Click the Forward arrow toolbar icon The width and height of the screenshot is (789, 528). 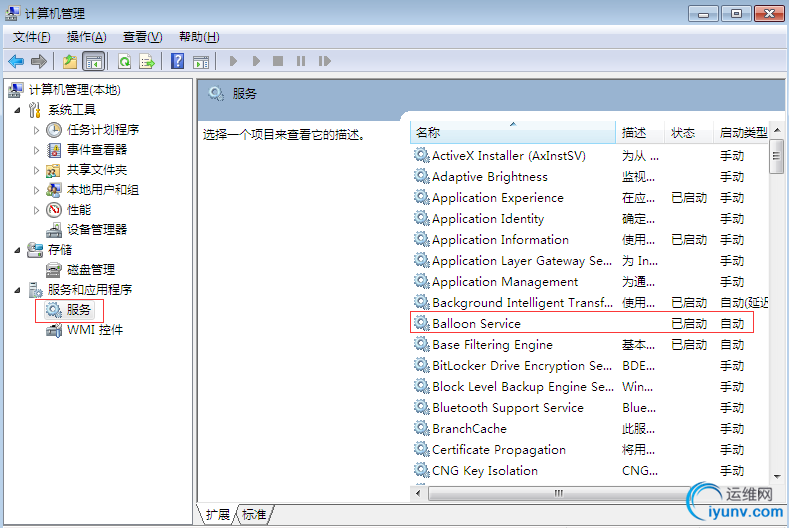(39, 61)
